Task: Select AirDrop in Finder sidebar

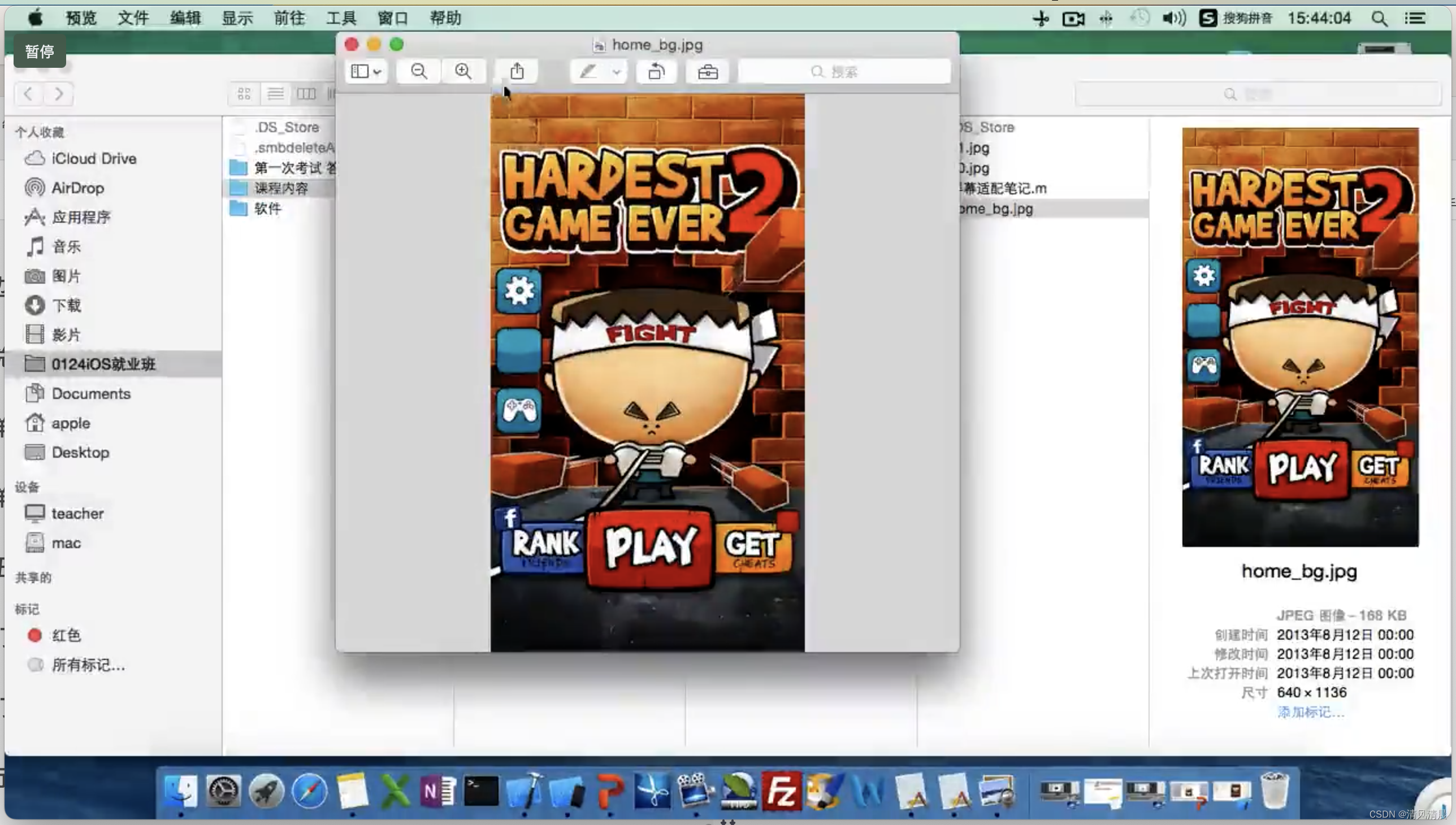Action: click(77, 188)
